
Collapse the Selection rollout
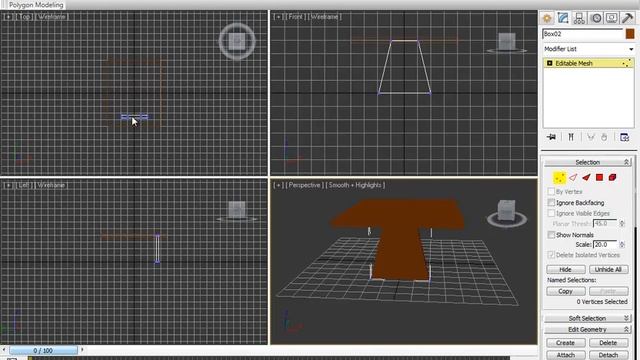587,162
